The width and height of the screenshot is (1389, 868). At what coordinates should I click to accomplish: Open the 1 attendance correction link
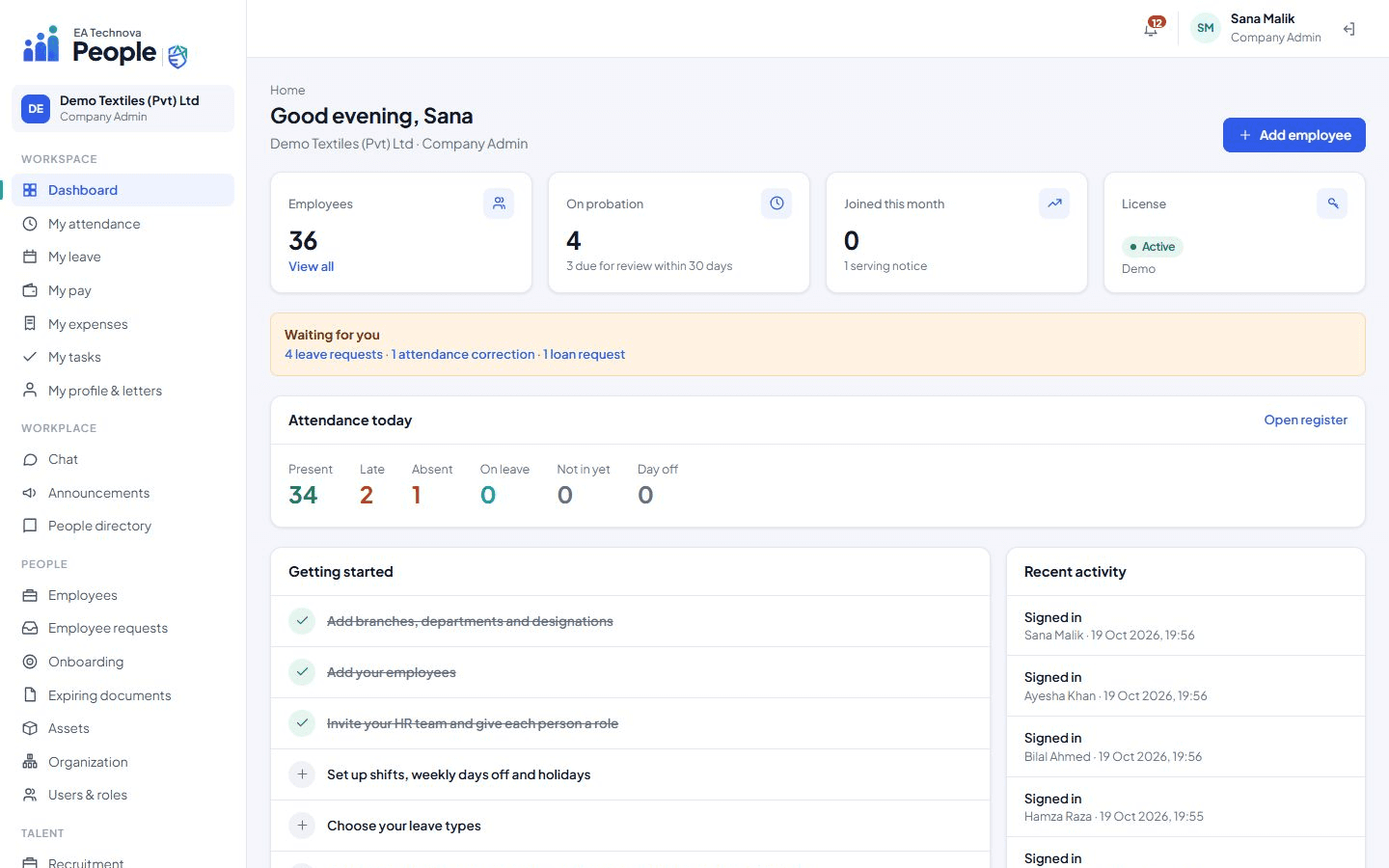[463, 354]
